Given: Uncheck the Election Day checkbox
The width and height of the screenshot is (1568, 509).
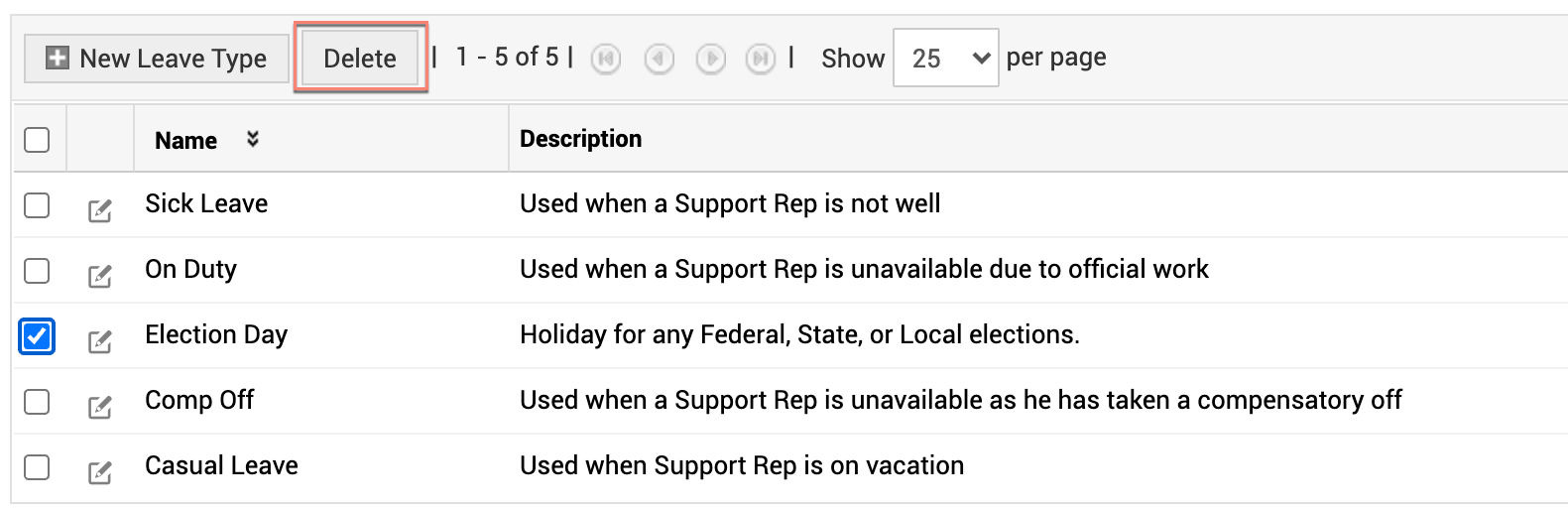Looking at the screenshot, I should coord(37,336).
